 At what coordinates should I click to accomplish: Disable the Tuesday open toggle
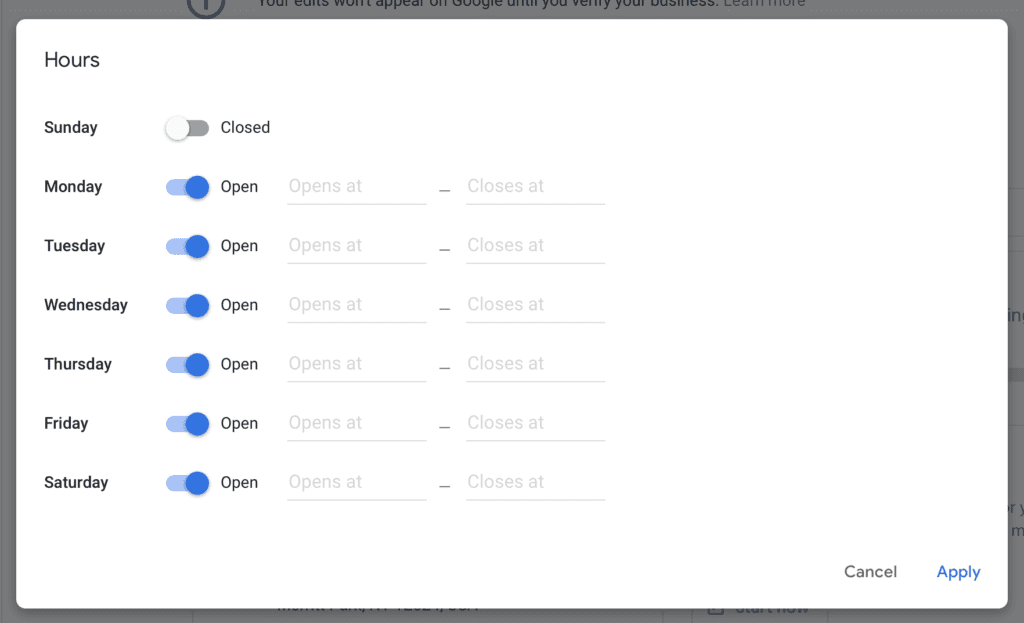pyautogui.click(x=187, y=246)
